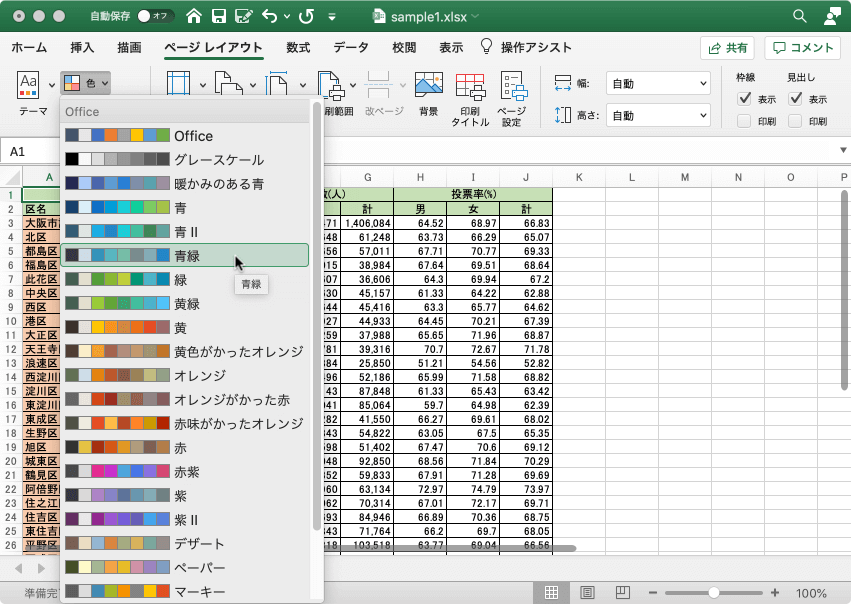Click the Home icon in title bar
The image size is (851, 604).
[193, 16]
